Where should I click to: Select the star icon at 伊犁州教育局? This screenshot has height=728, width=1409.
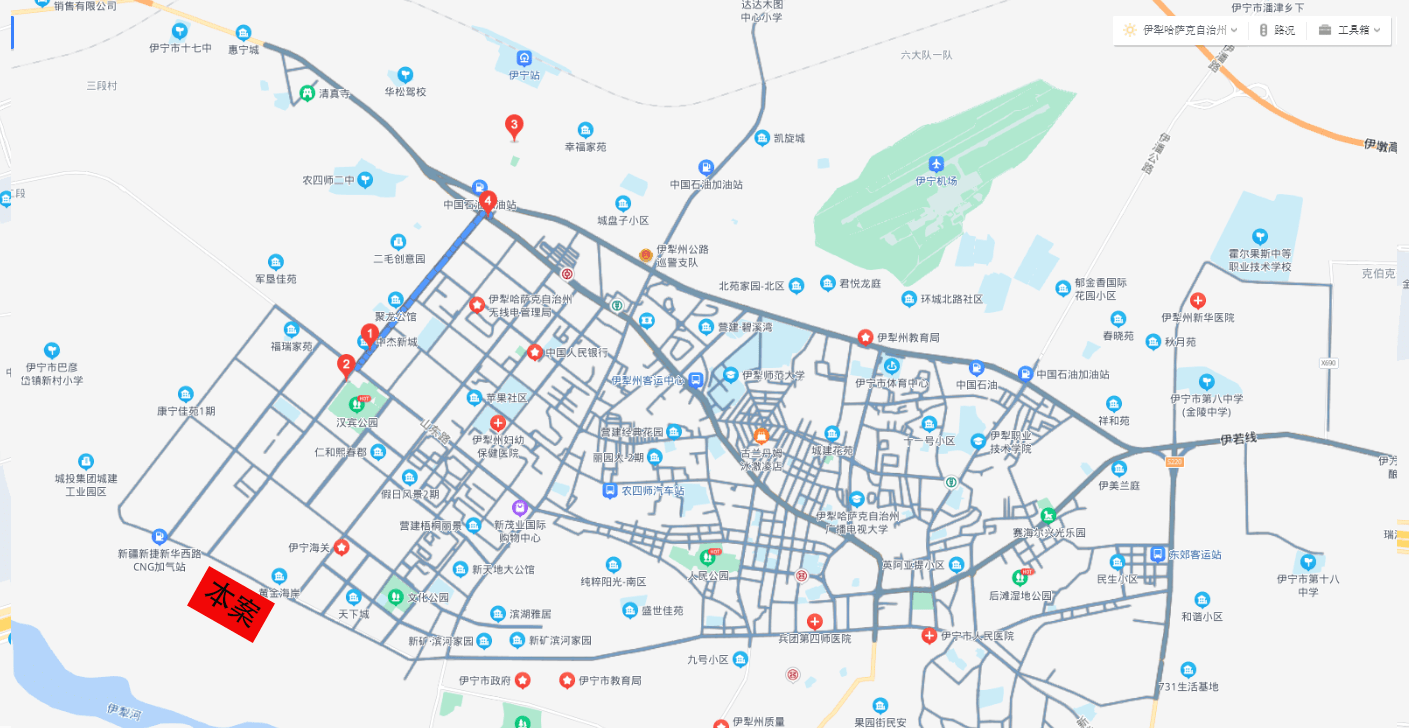(x=865, y=338)
